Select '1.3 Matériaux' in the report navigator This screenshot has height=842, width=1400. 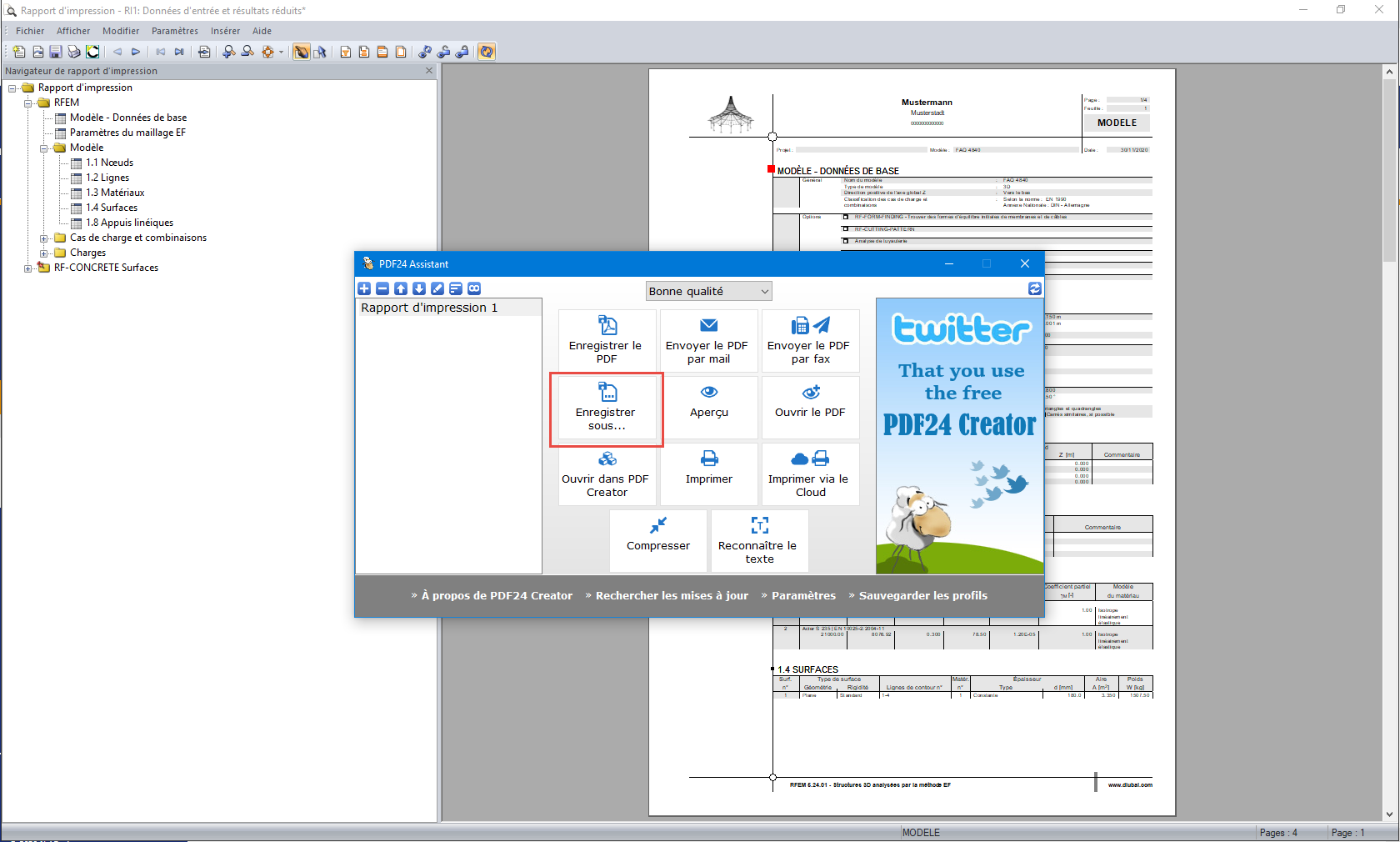pos(115,193)
